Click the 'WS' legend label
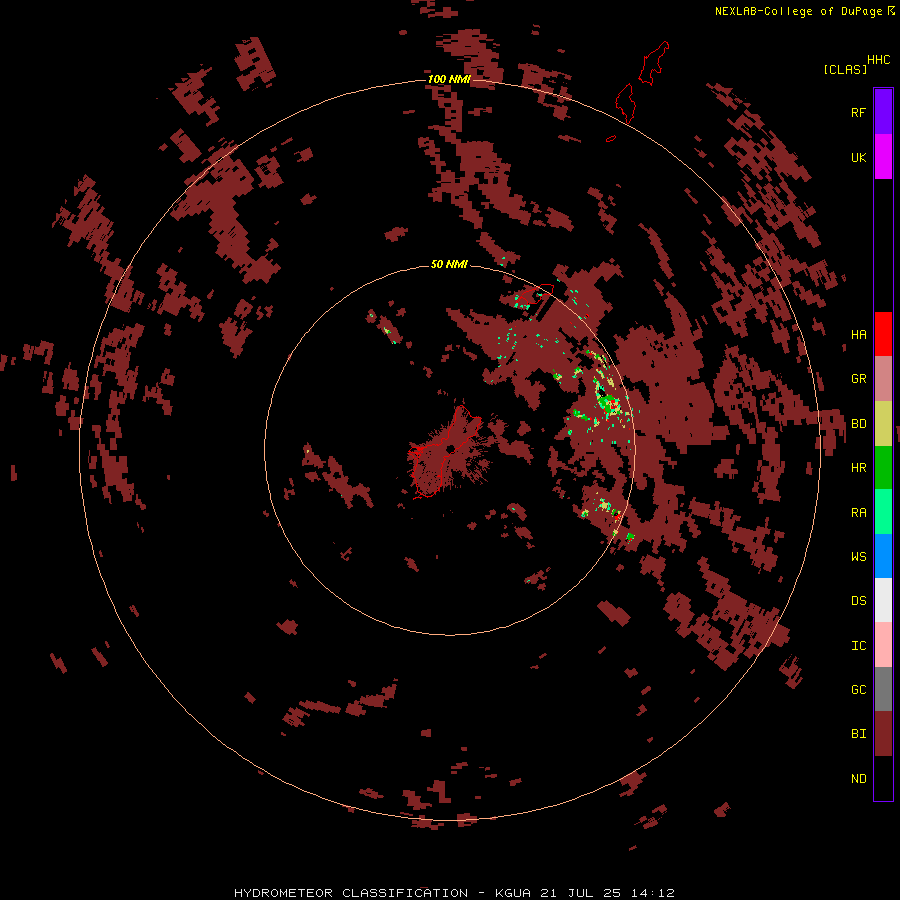The image size is (900, 900). point(858,557)
